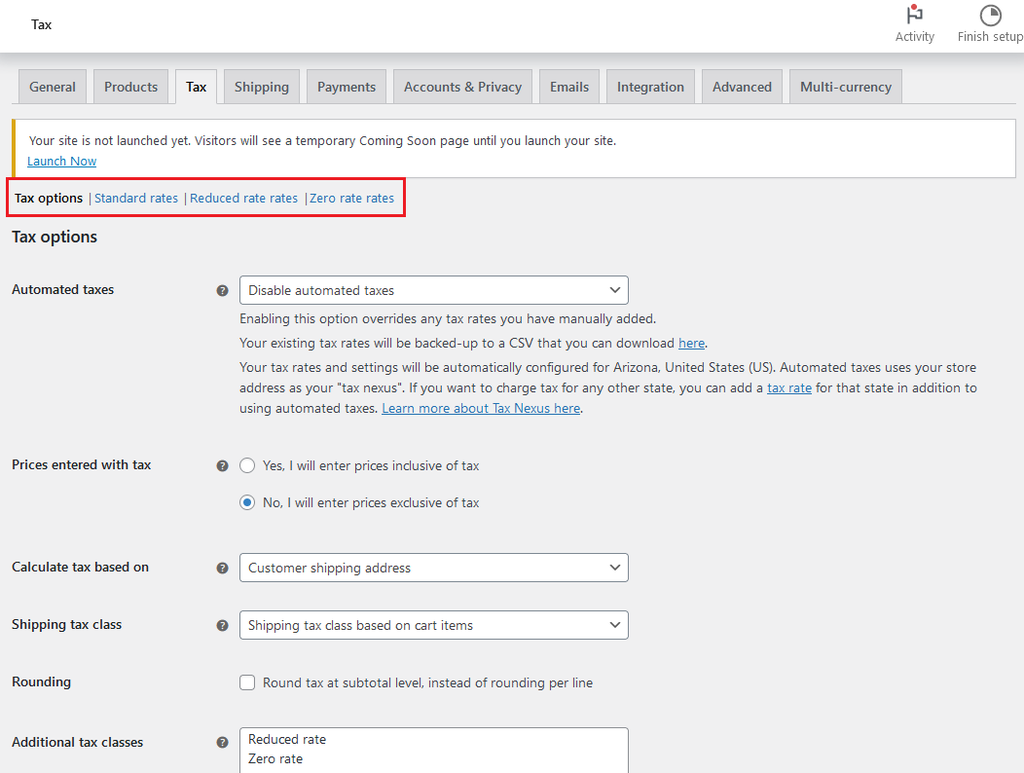This screenshot has height=773, width=1024.
Task: Click the Launch Now link
Action: pos(62,161)
